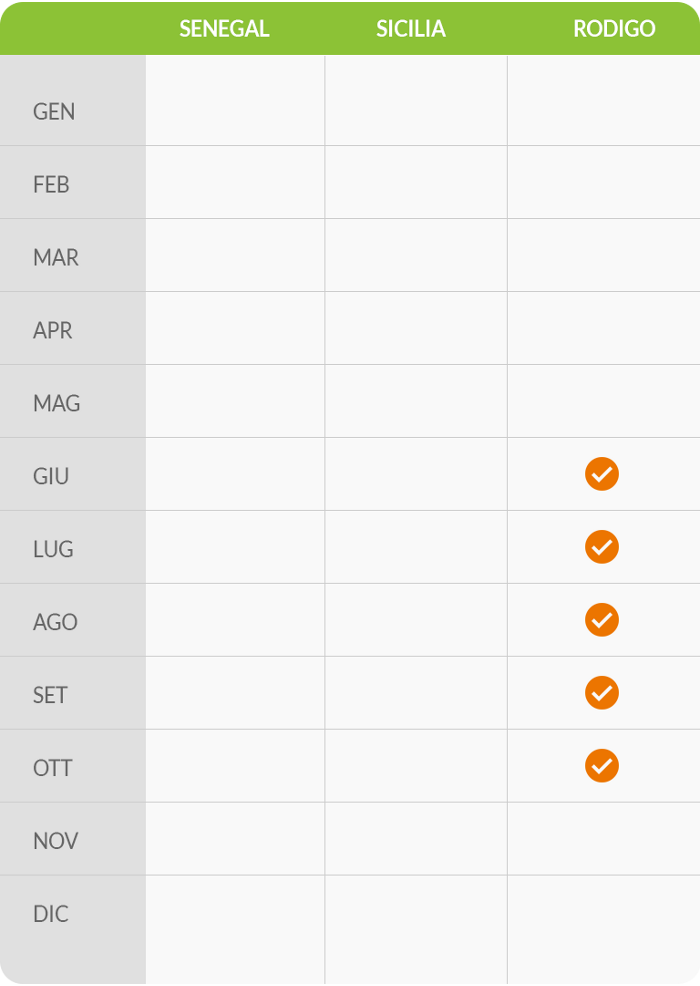Click the orange checkmark in AGO row
Viewport: 700px width, 986px height.
click(x=602, y=620)
